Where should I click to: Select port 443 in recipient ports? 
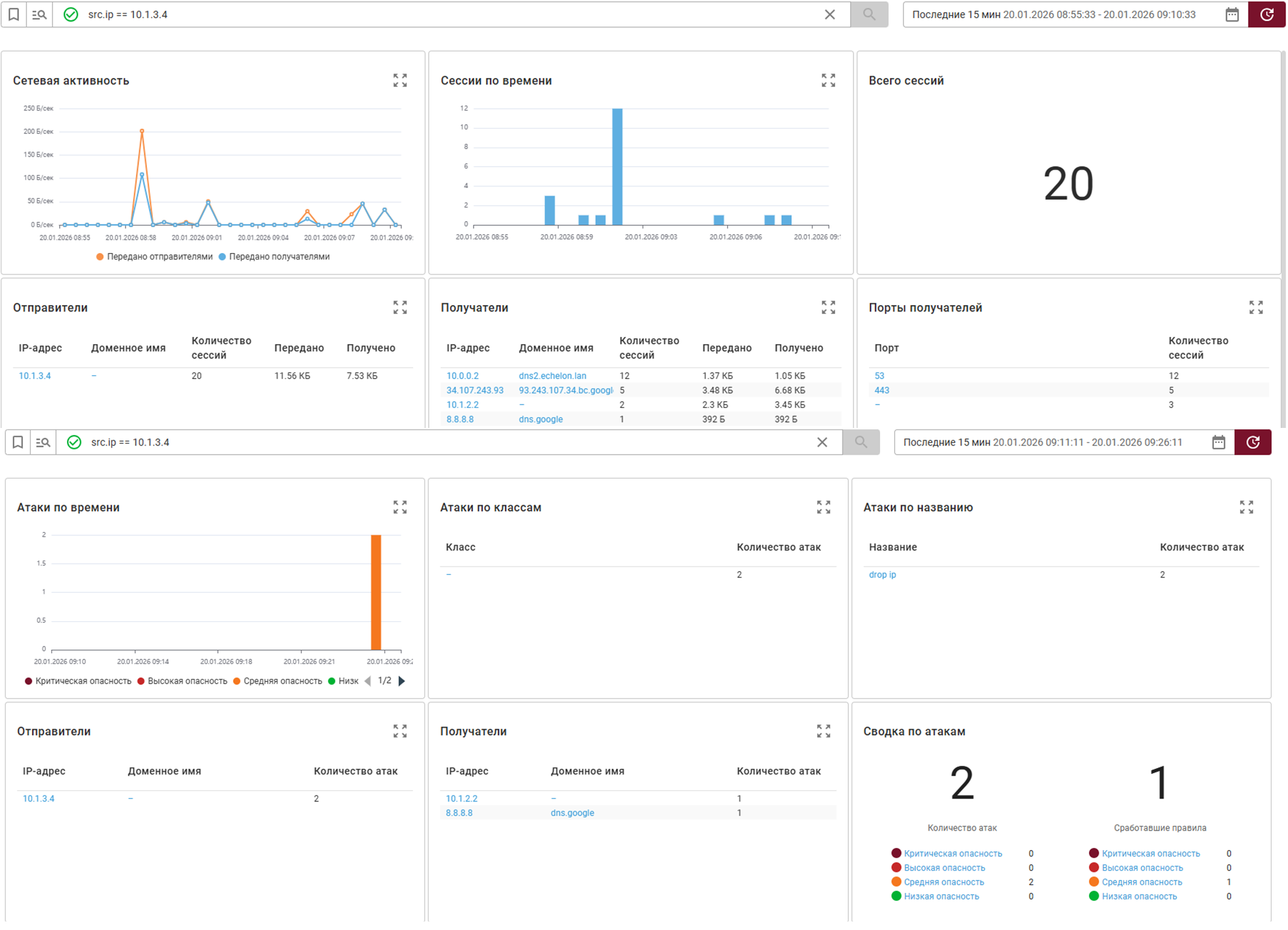pos(881,390)
